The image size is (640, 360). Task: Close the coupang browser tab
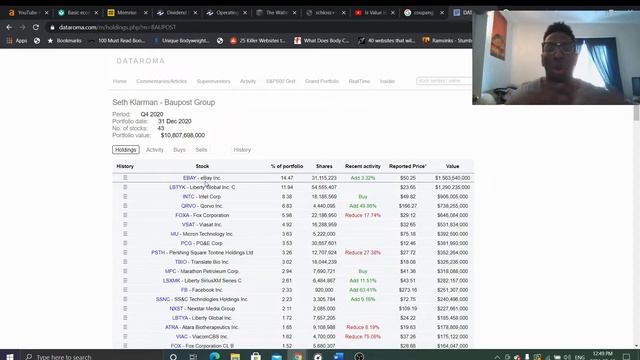(442, 13)
